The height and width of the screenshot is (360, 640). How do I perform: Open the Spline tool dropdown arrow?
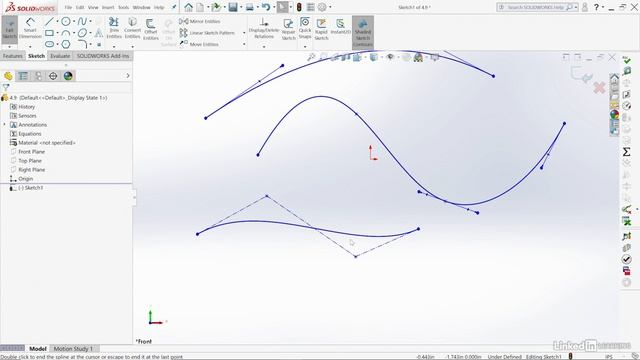[90, 22]
